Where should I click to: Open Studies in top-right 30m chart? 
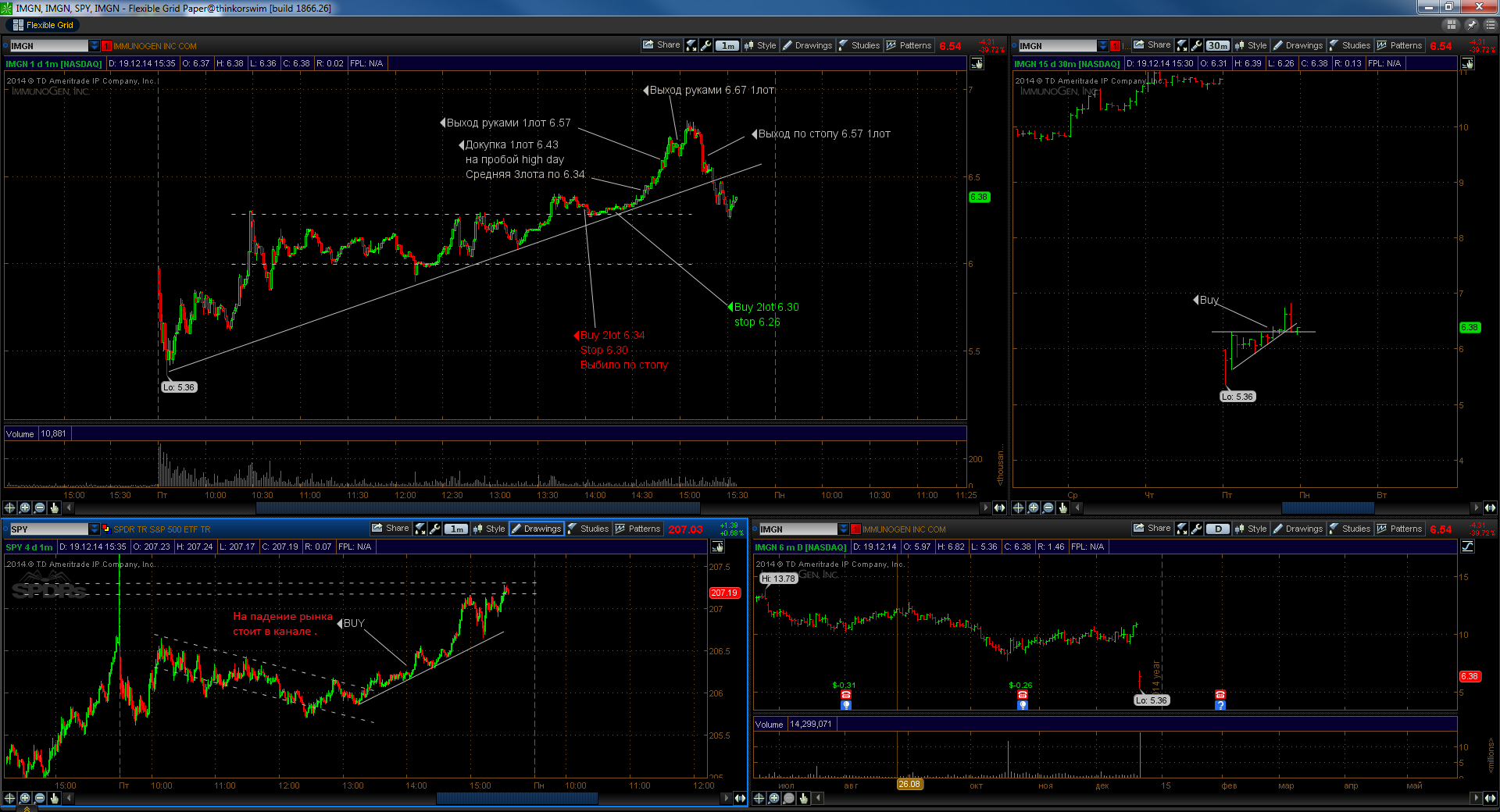(x=1350, y=45)
